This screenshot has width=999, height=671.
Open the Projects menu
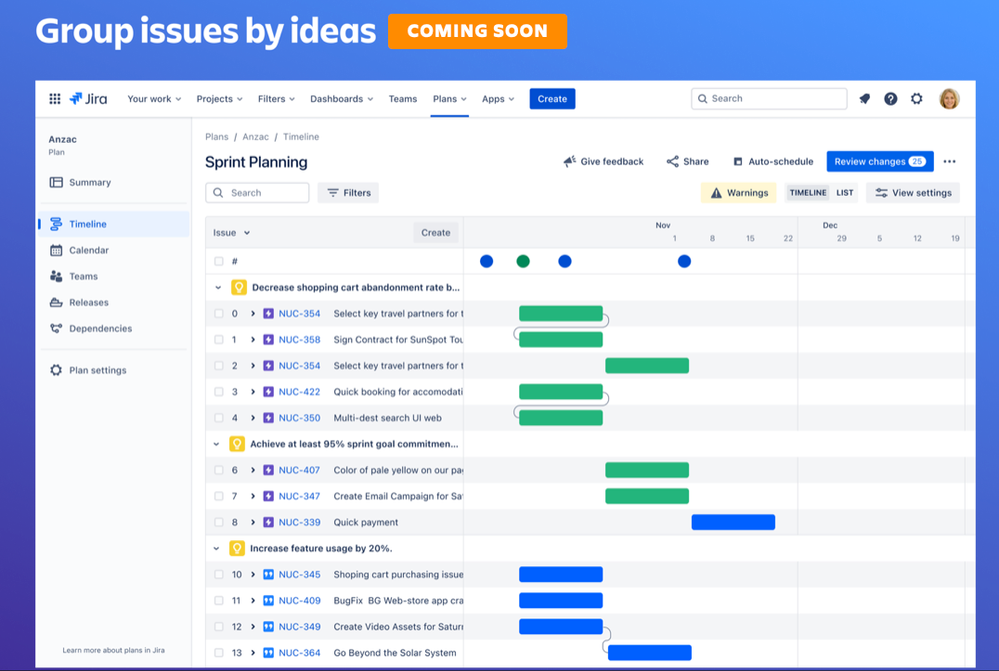[219, 99]
